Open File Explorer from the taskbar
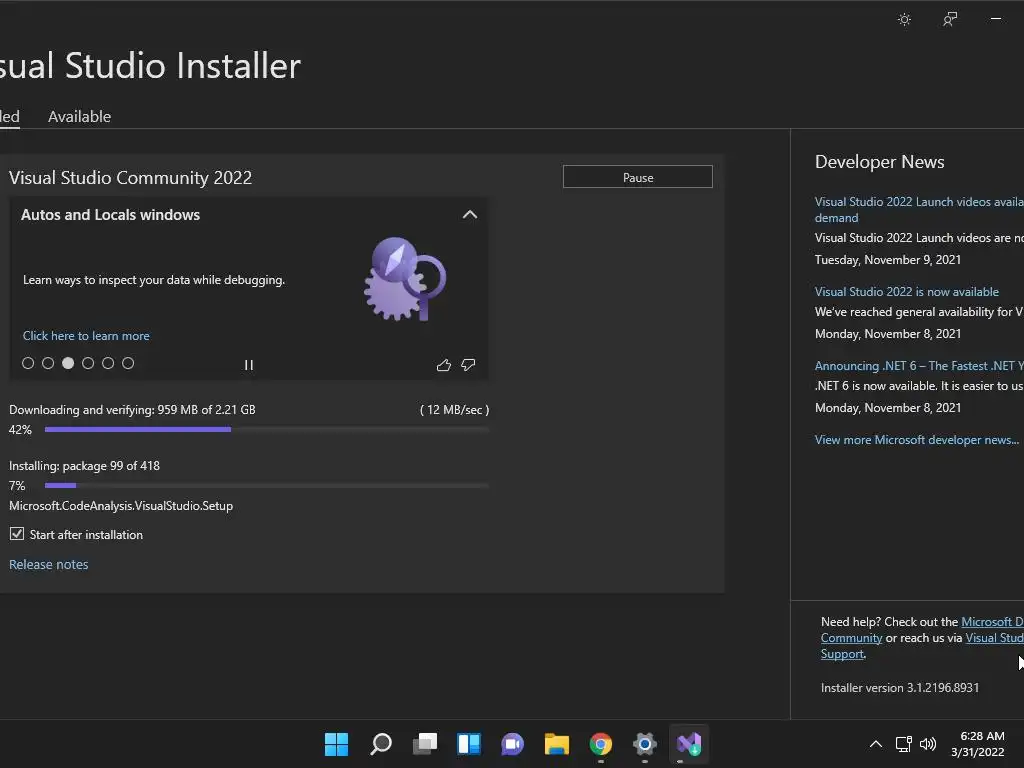The image size is (1024, 768). pyautogui.click(x=556, y=744)
